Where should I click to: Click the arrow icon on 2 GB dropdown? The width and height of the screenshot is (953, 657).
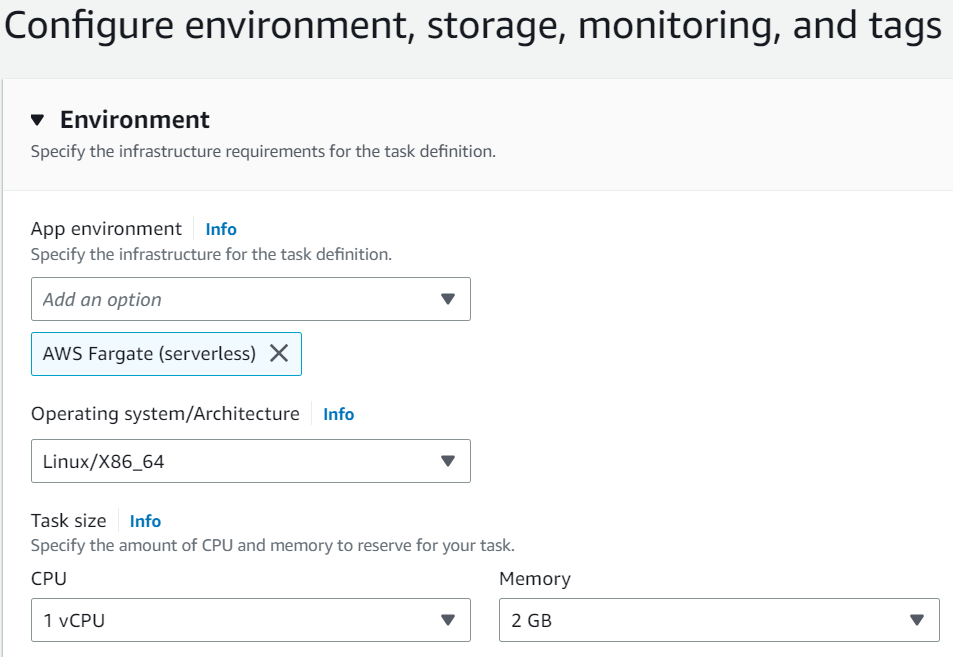coord(917,620)
